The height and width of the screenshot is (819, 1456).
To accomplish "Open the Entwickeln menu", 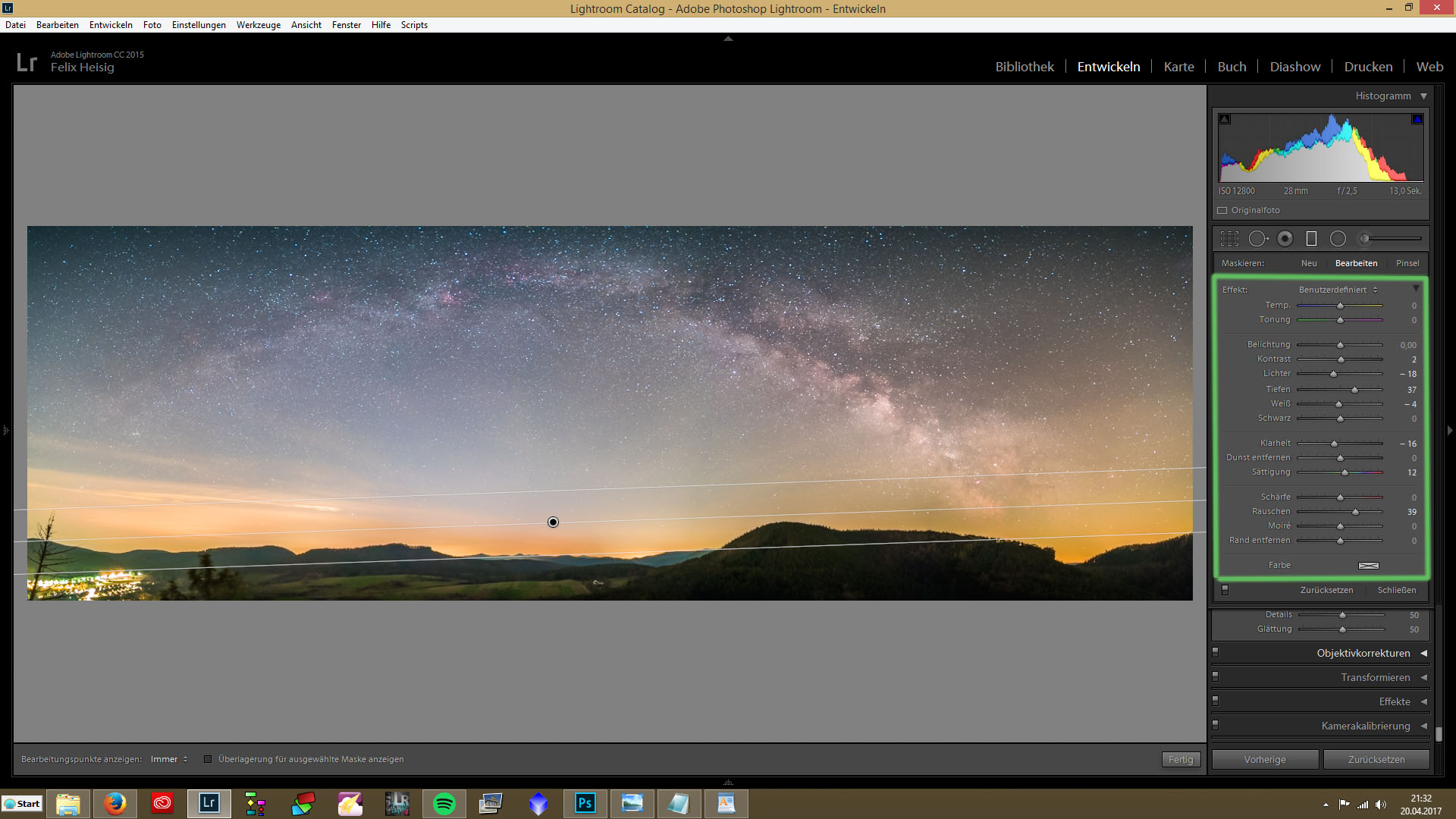I will (111, 25).
